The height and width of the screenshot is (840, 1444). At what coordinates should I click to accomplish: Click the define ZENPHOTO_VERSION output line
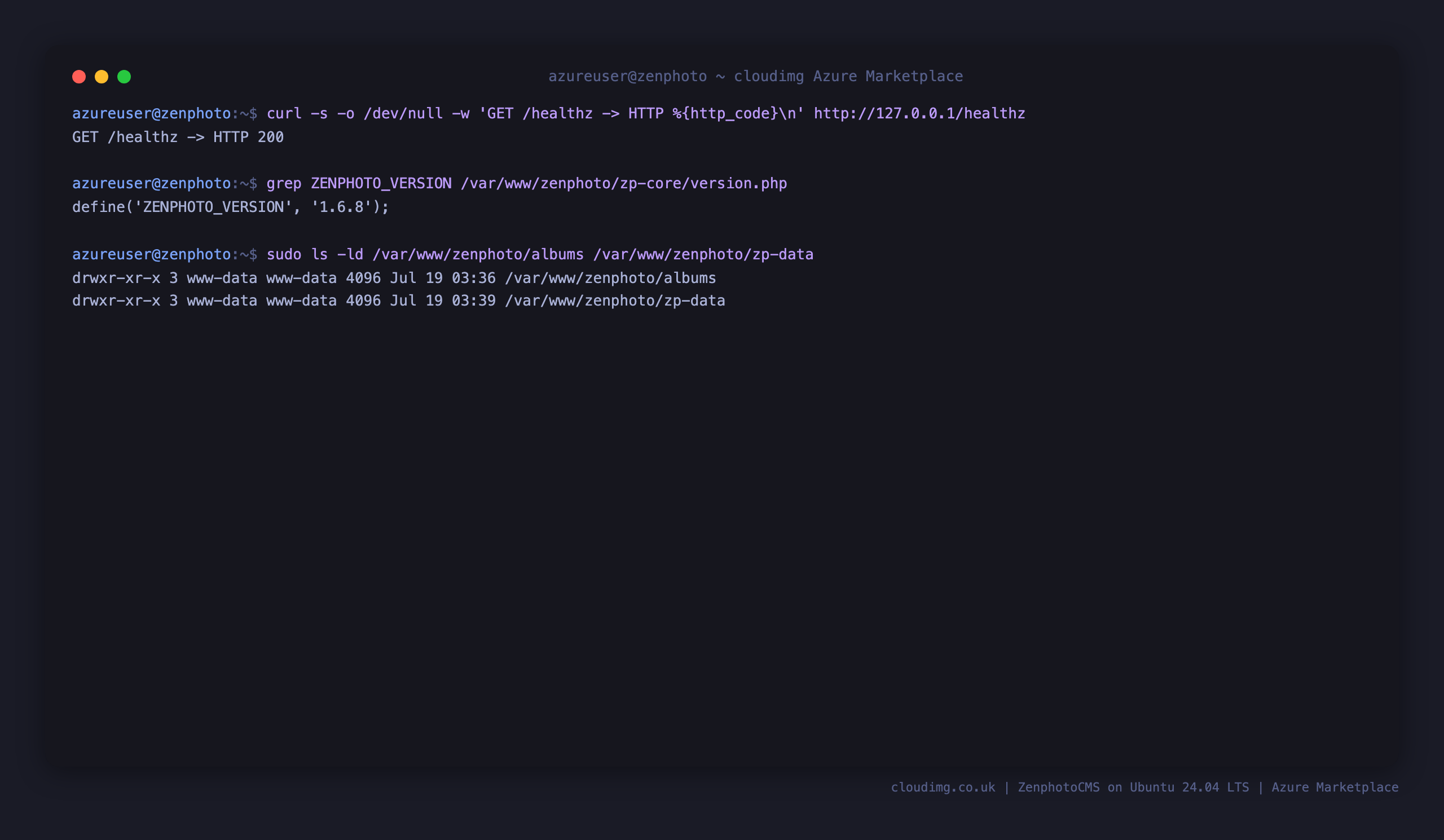pyautogui.click(x=231, y=207)
